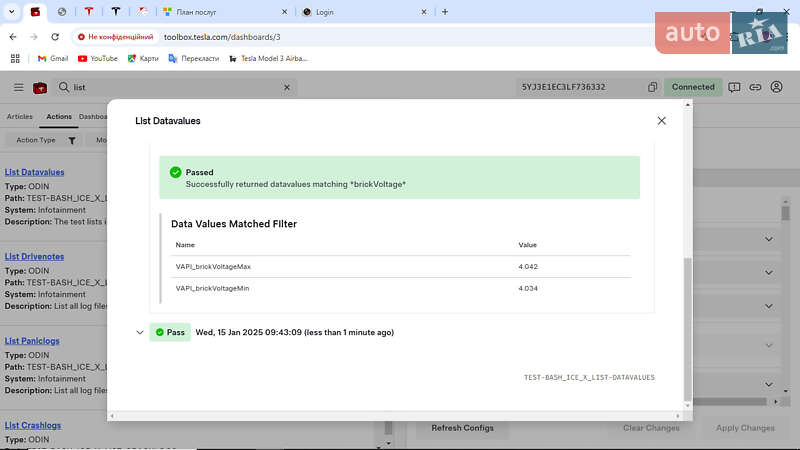Click the Action Type filter funnel icon
Image resolution: width=800 pixels, height=450 pixels.
(72, 140)
